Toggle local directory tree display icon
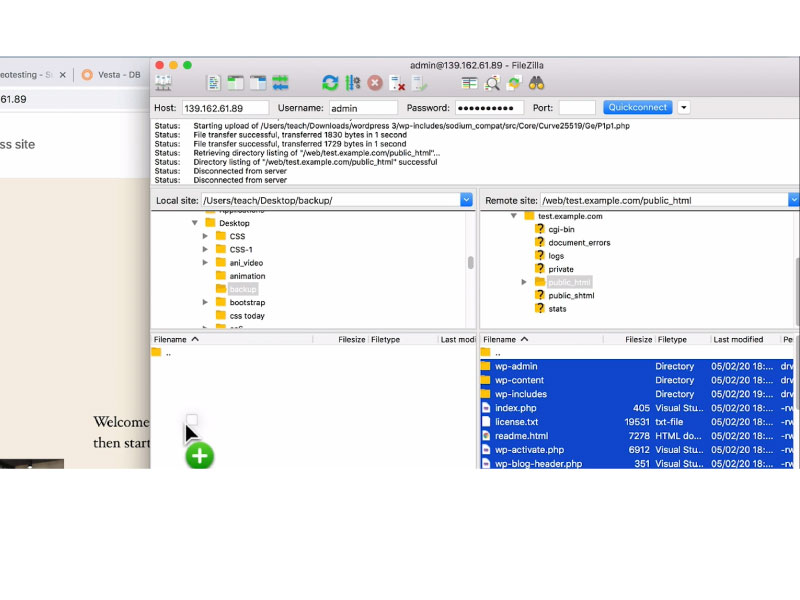This screenshot has width=800, height=600. [x=235, y=83]
